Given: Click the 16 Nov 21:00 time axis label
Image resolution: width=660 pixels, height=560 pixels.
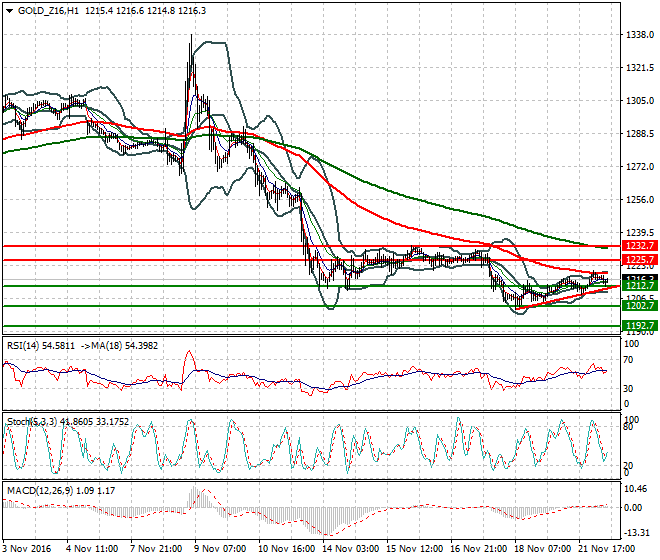Looking at the screenshot, I should pyautogui.click(x=479, y=549).
